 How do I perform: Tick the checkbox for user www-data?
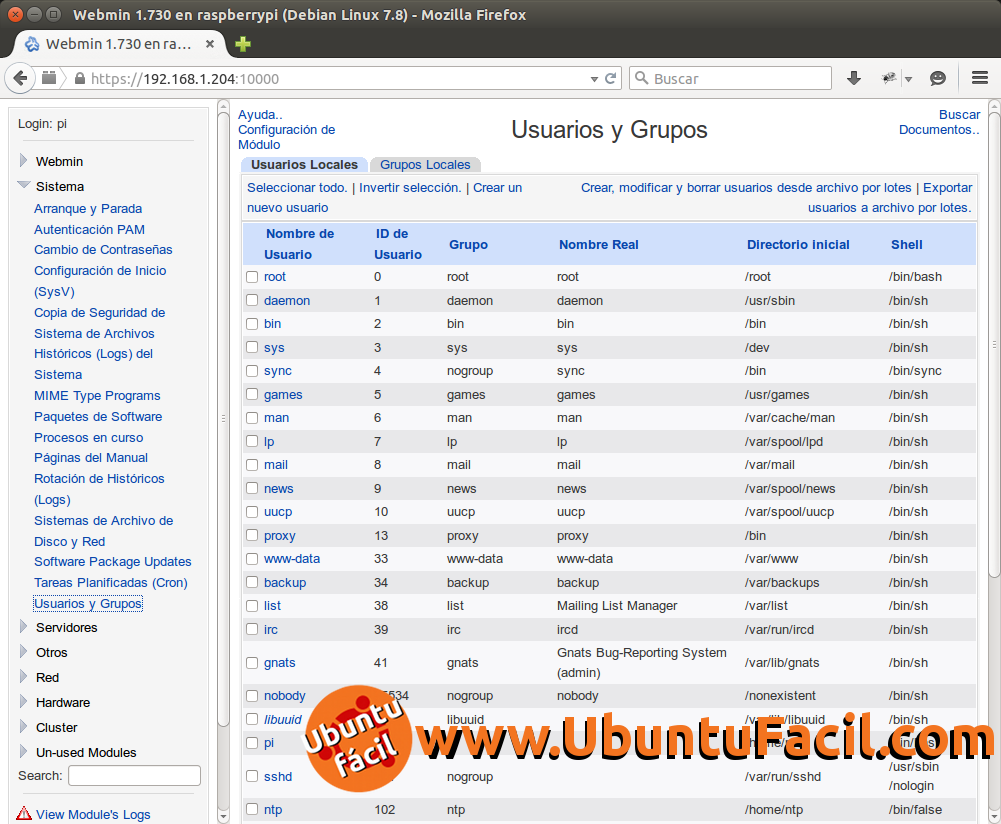coord(252,558)
